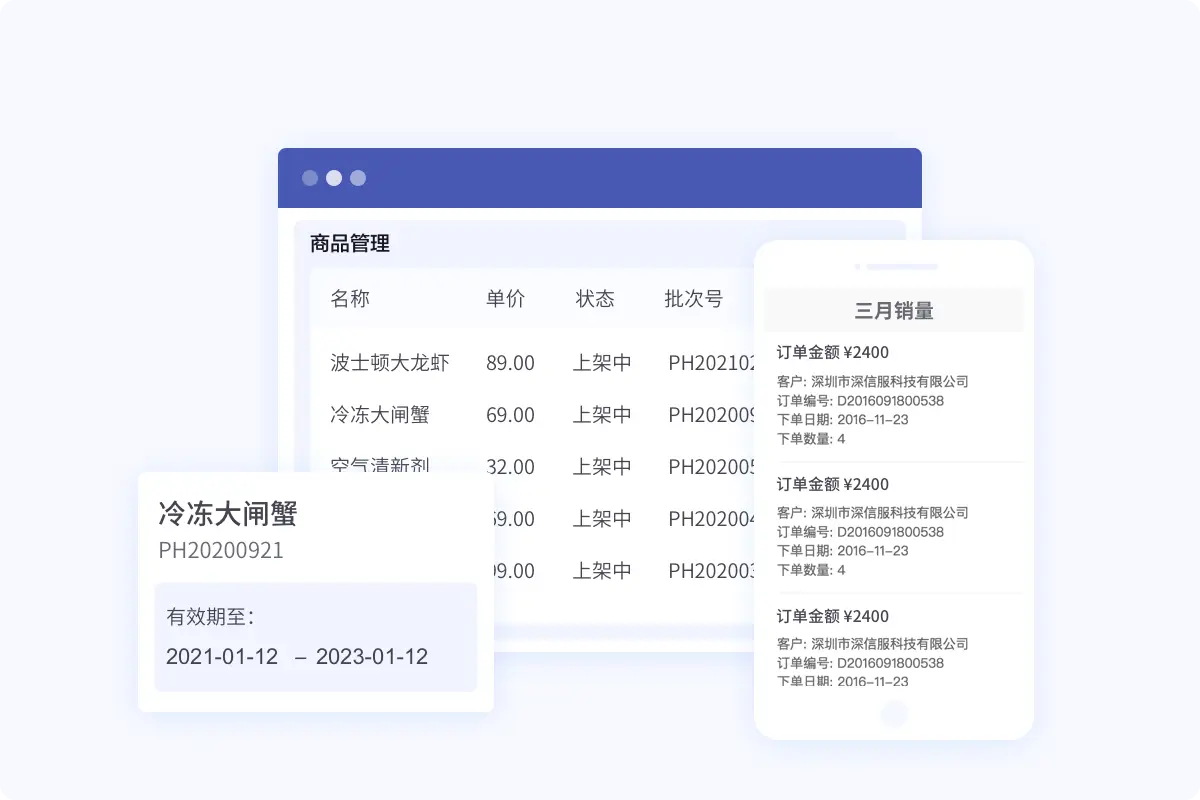Click the first browser window dot icon
The width and height of the screenshot is (1200, 800).
coord(311,177)
